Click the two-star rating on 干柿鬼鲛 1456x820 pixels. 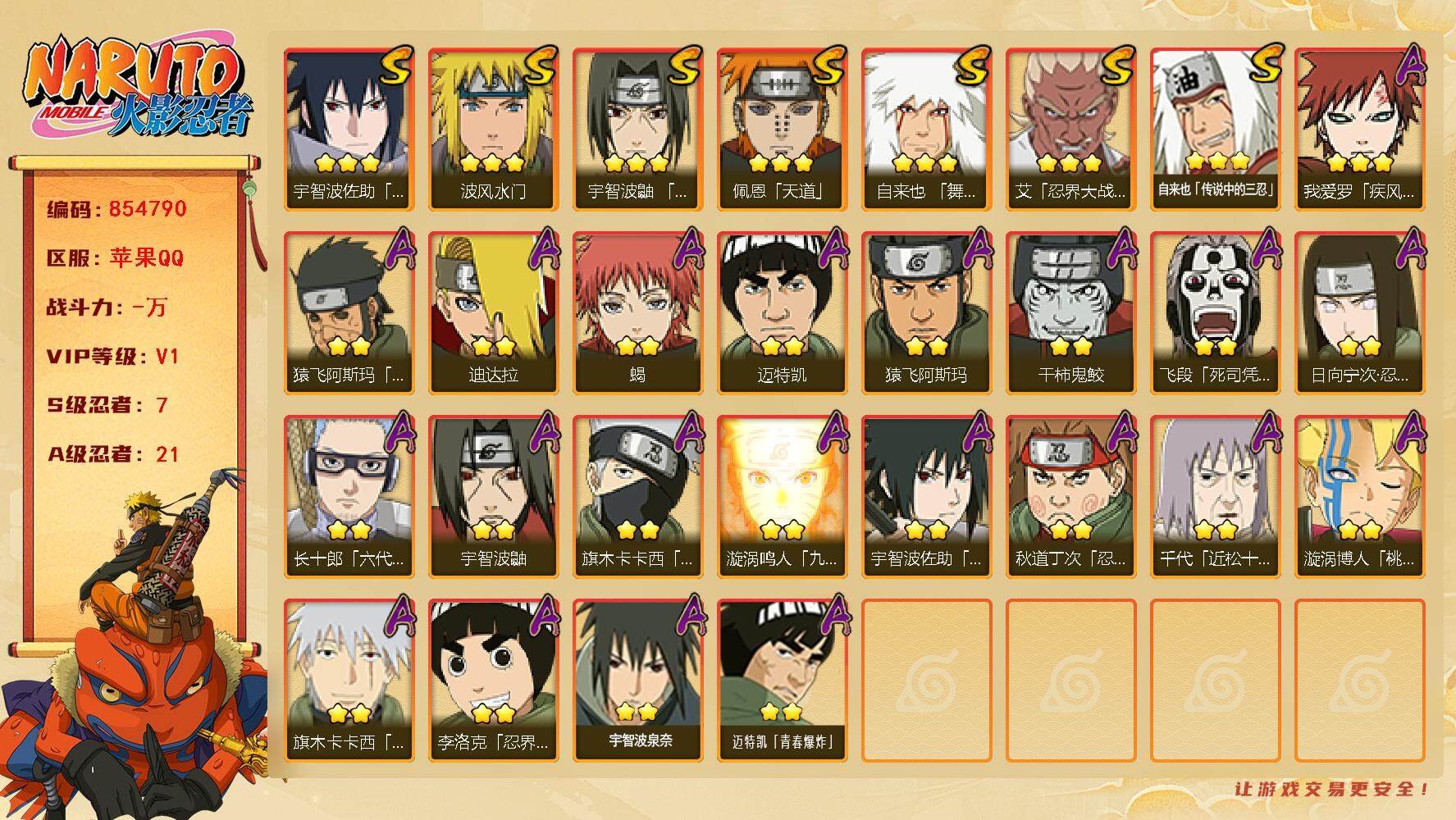1070,346
